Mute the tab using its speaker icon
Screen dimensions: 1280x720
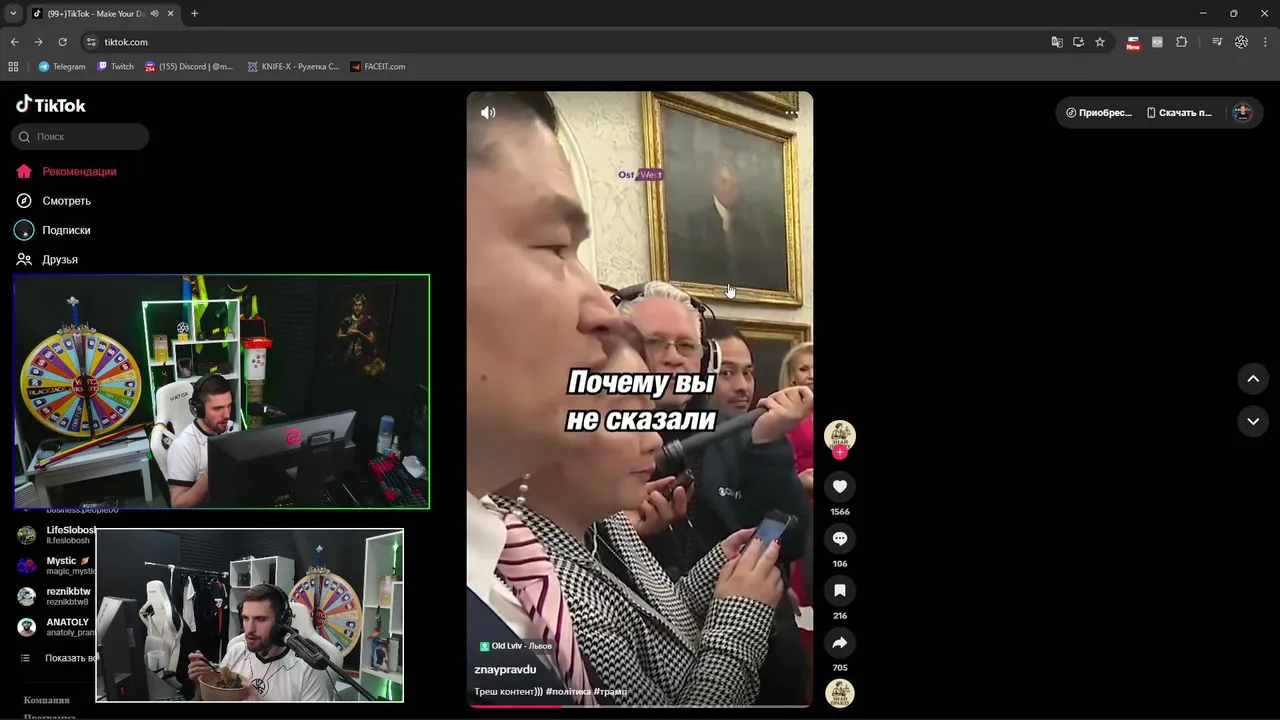[x=154, y=14]
